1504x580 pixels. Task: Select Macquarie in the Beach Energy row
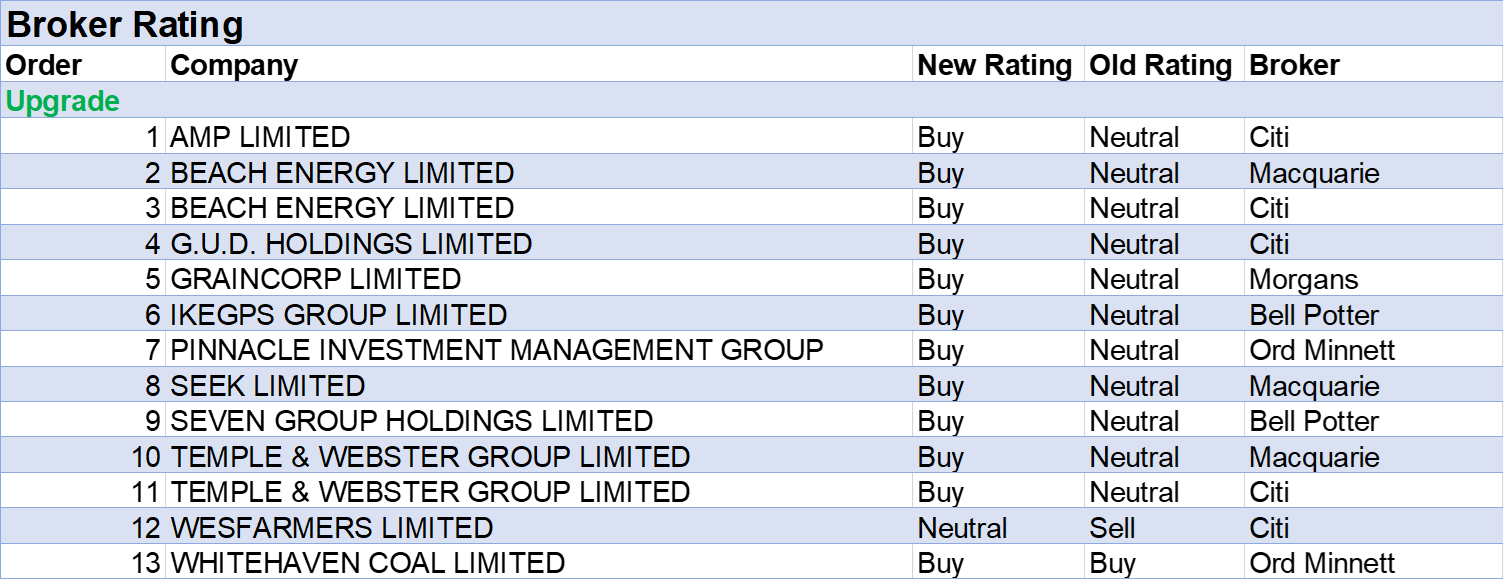click(1314, 173)
